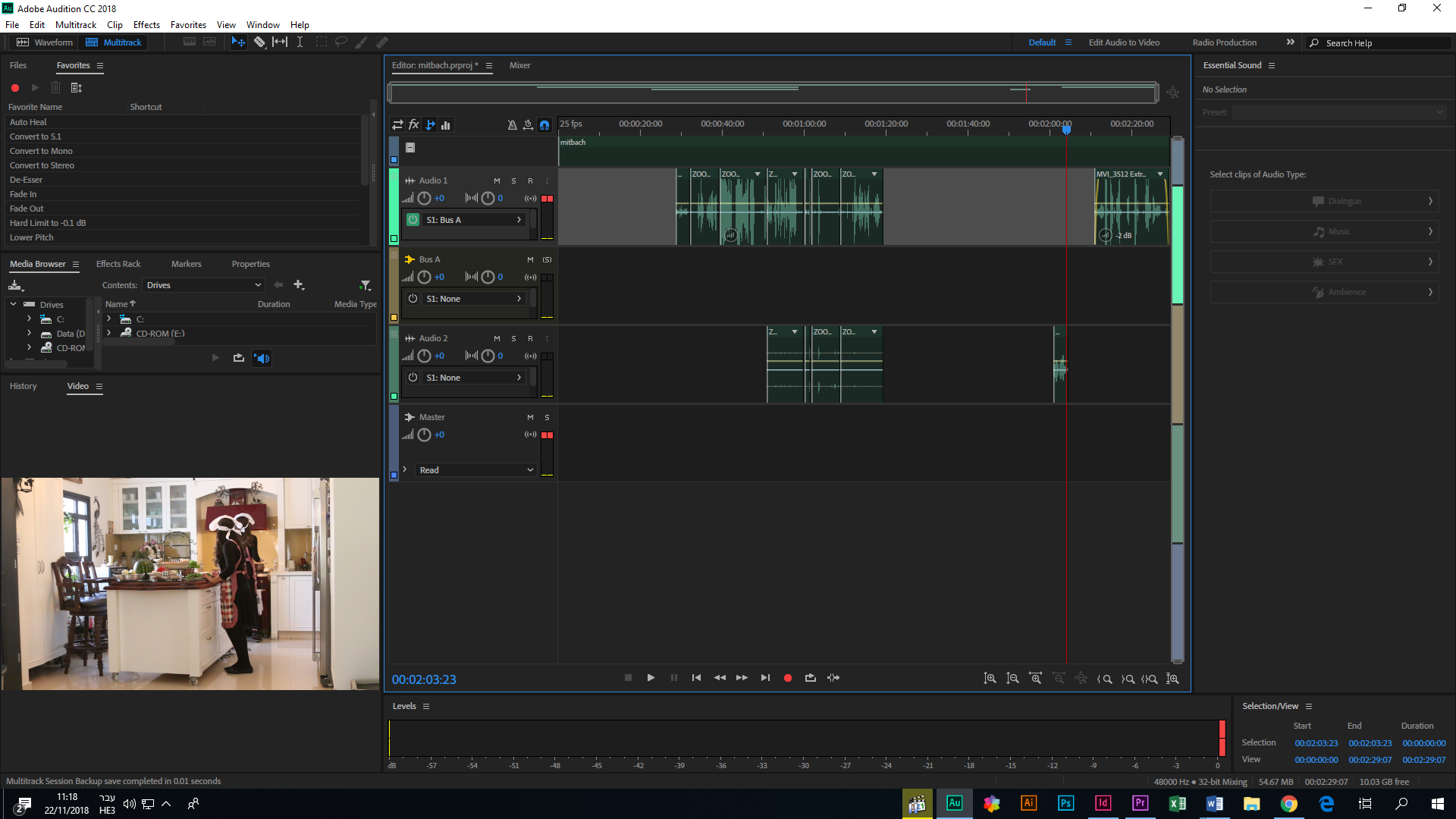This screenshot has height=819, width=1456.
Task: Mute the Audio 1 track
Action: (x=497, y=180)
